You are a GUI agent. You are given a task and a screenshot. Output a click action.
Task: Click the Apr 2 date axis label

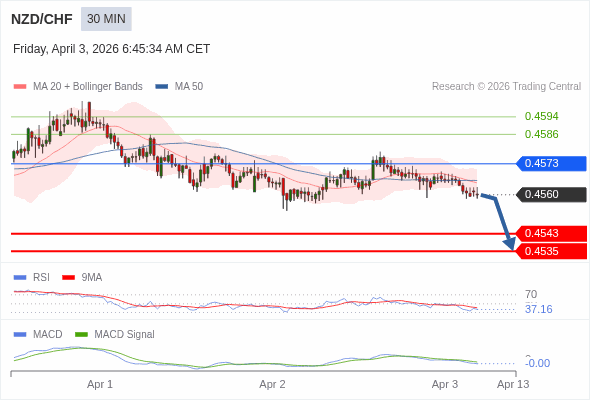point(272,384)
